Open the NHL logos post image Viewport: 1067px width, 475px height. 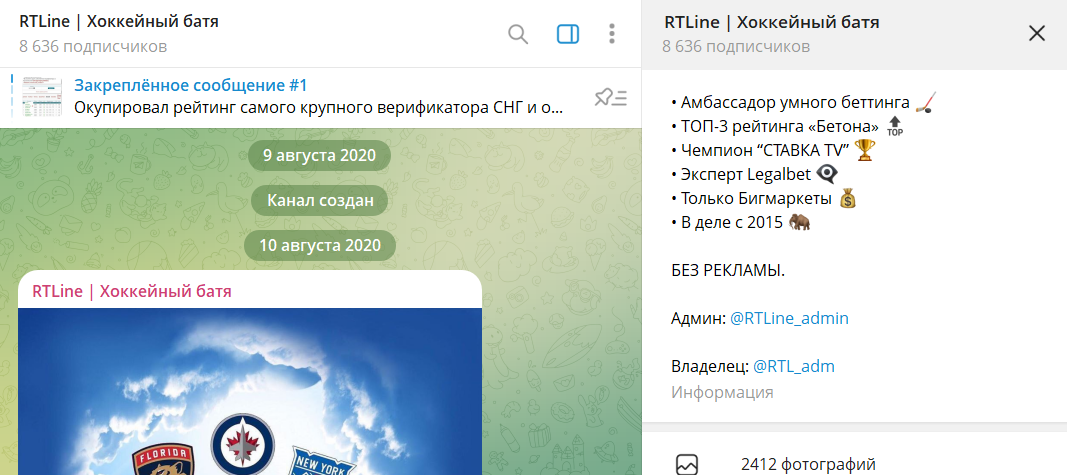(x=250, y=391)
